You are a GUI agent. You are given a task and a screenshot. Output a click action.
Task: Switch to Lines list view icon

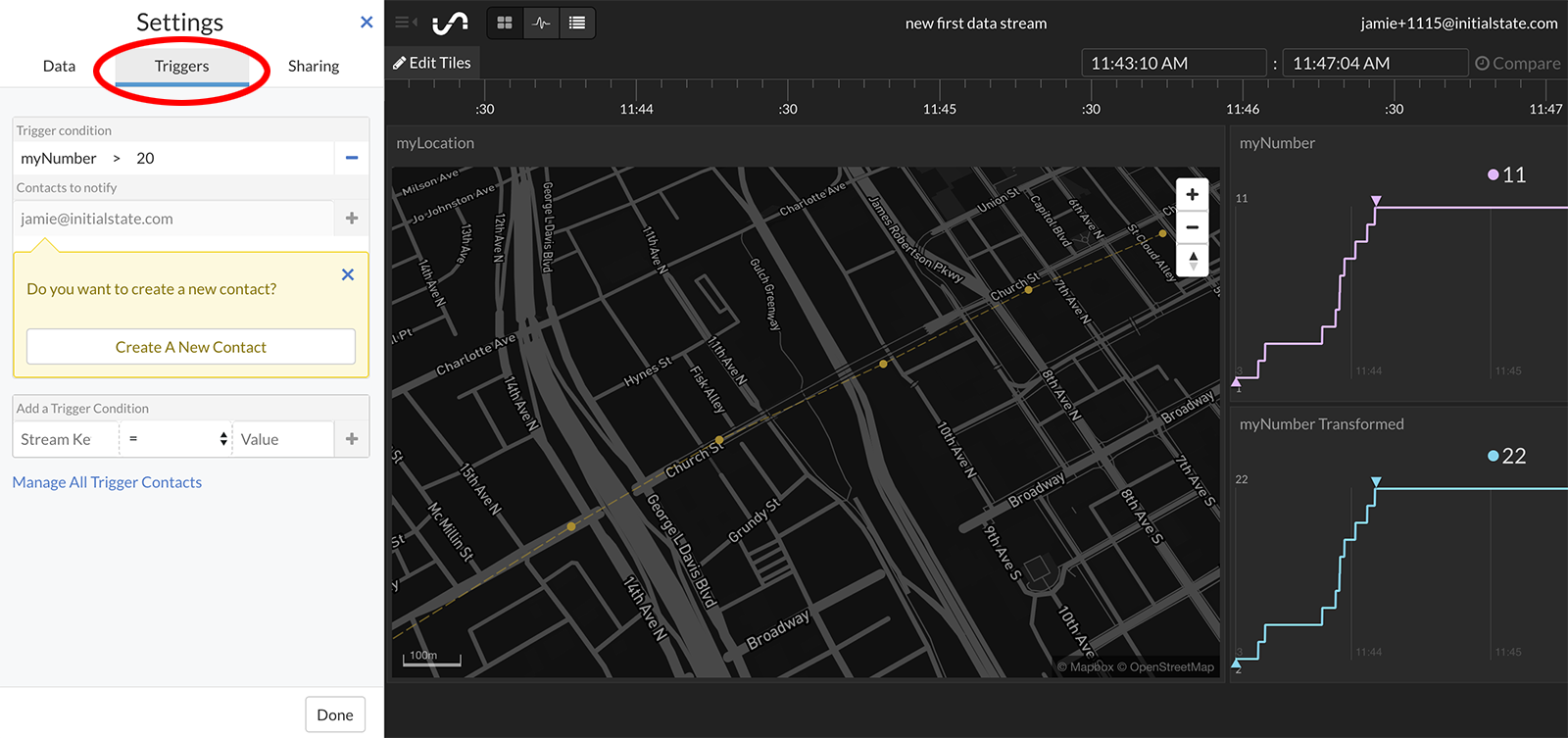577,23
